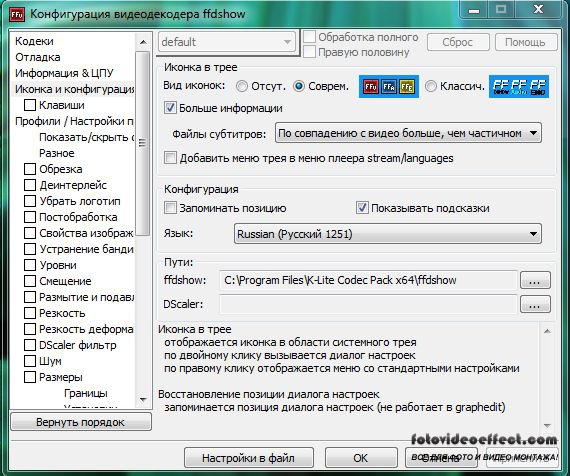The width and height of the screenshot is (570, 476).
Task: Click the ffdshow title bar icon
Action: 17,15
